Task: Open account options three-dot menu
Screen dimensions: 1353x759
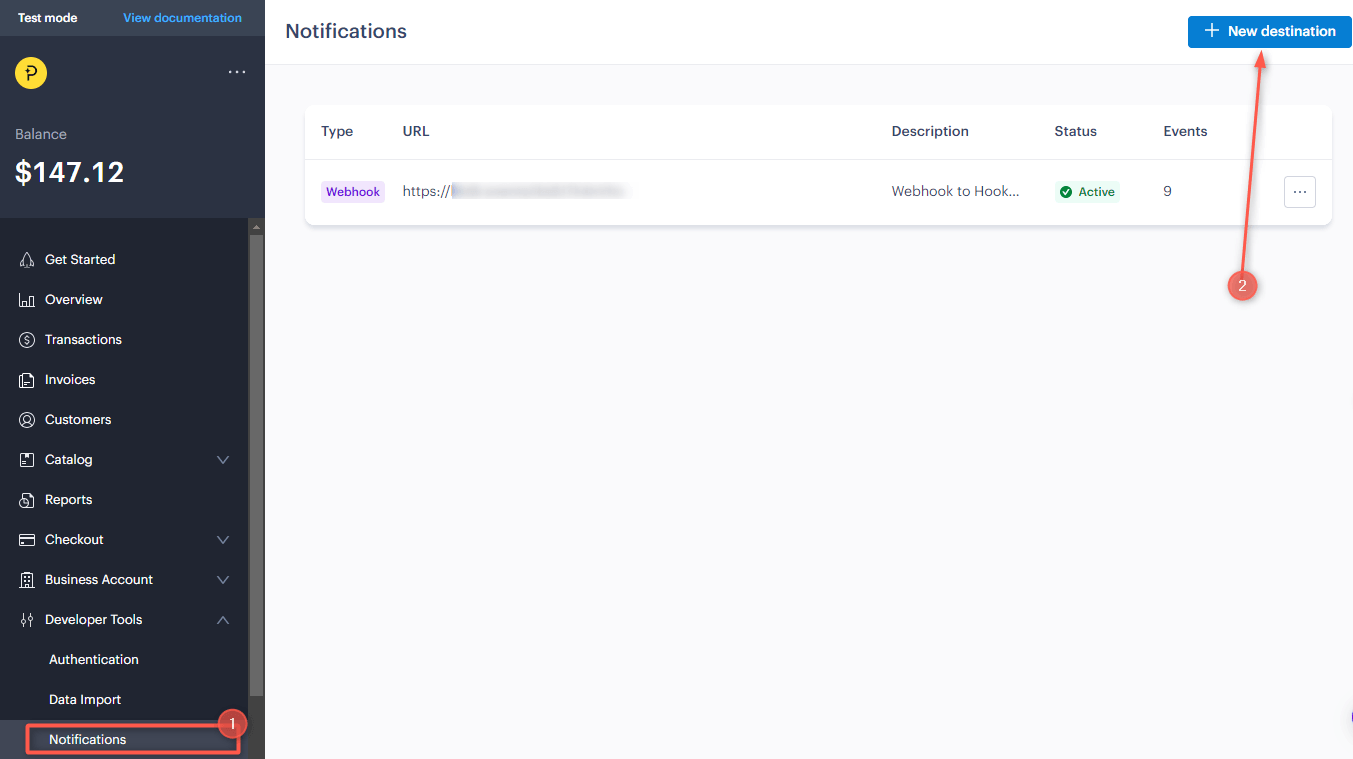Action: pos(237,72)
